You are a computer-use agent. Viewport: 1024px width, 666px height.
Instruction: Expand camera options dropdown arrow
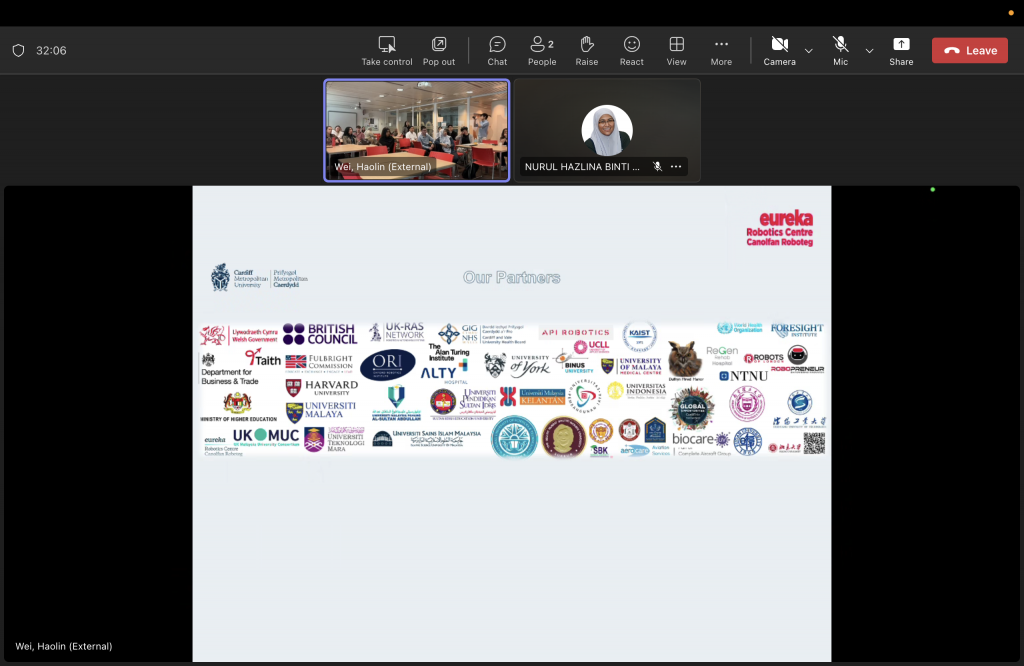[808, 51]
